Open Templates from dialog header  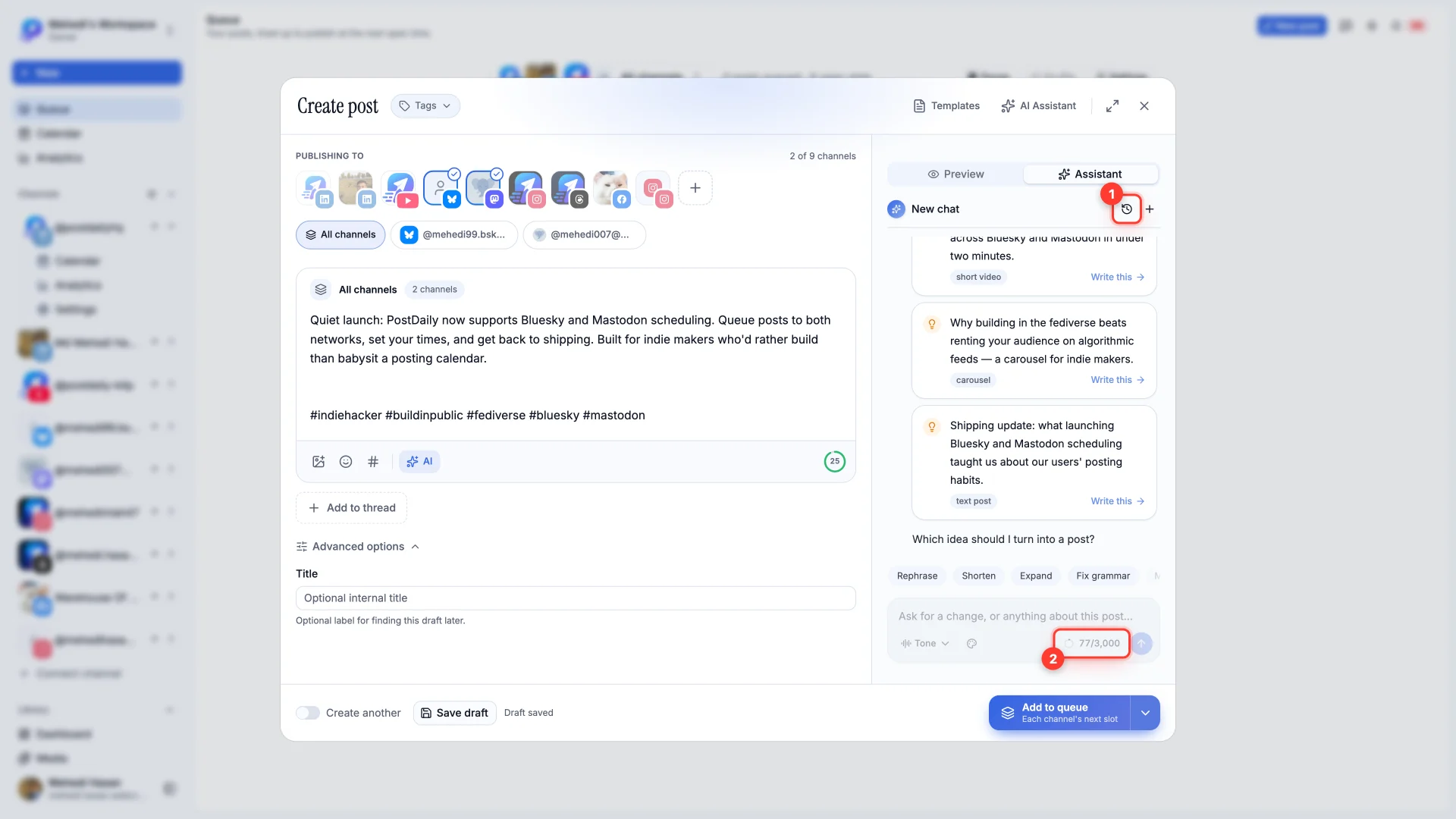[946, 106]
